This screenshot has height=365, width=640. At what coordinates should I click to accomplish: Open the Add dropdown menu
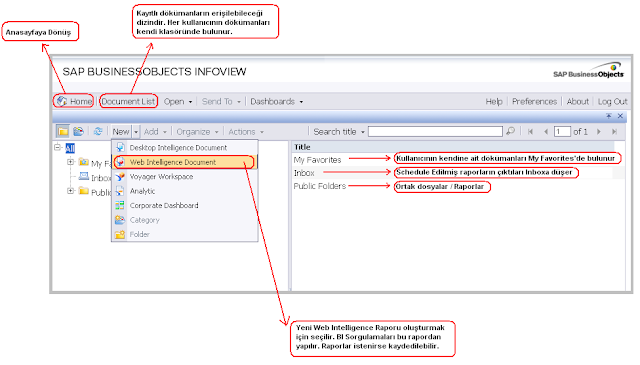[x=155, y=132]
